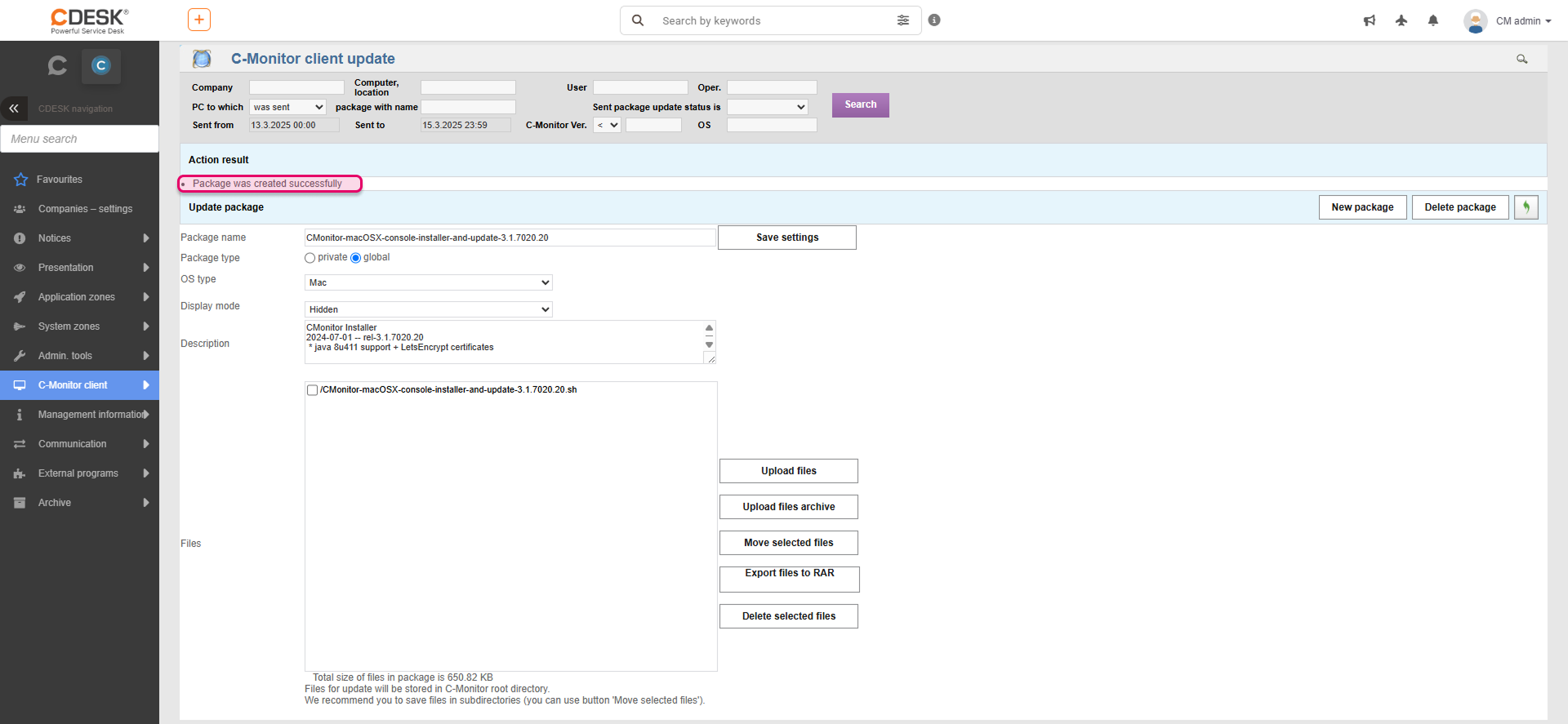Viewport: 1568px width, 724px height.
Task: Click the System zones icon
Action: (x=20, y=326)
